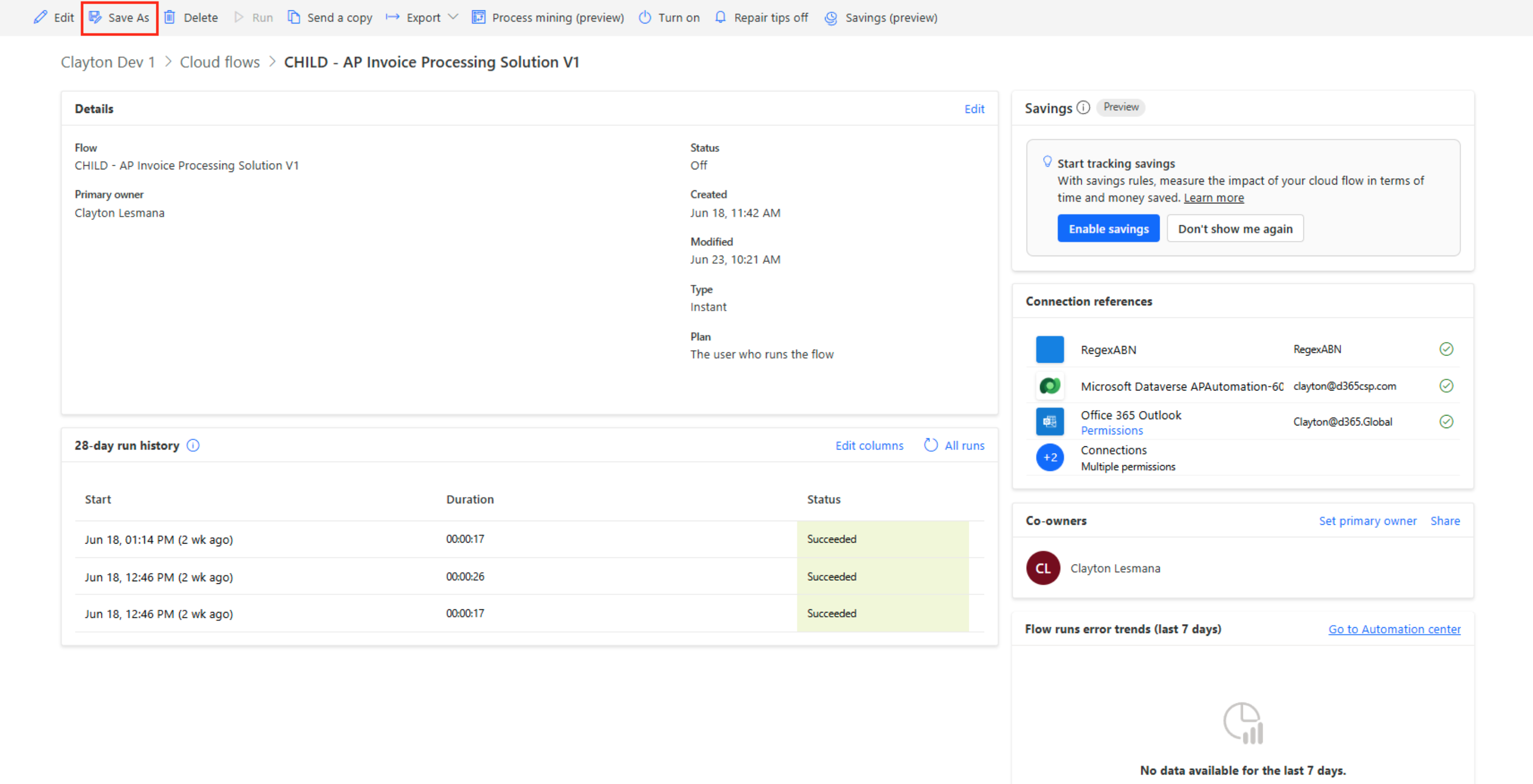Click Turn on label in toolbar

pos(679,18)
